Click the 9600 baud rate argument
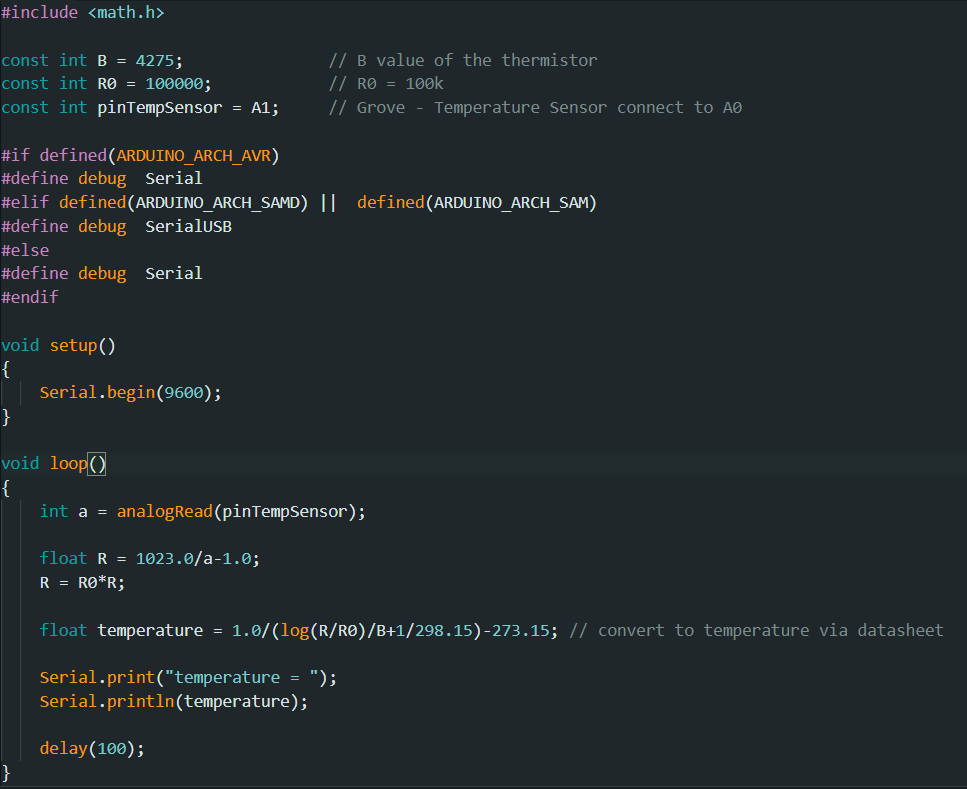Viewport: 967px width, 789px height. tap(187, 392)
